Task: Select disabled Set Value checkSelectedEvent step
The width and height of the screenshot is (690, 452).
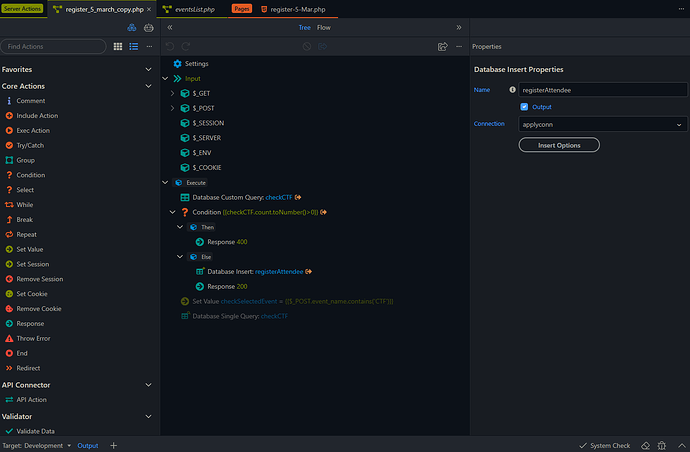Action: [287, 301]
